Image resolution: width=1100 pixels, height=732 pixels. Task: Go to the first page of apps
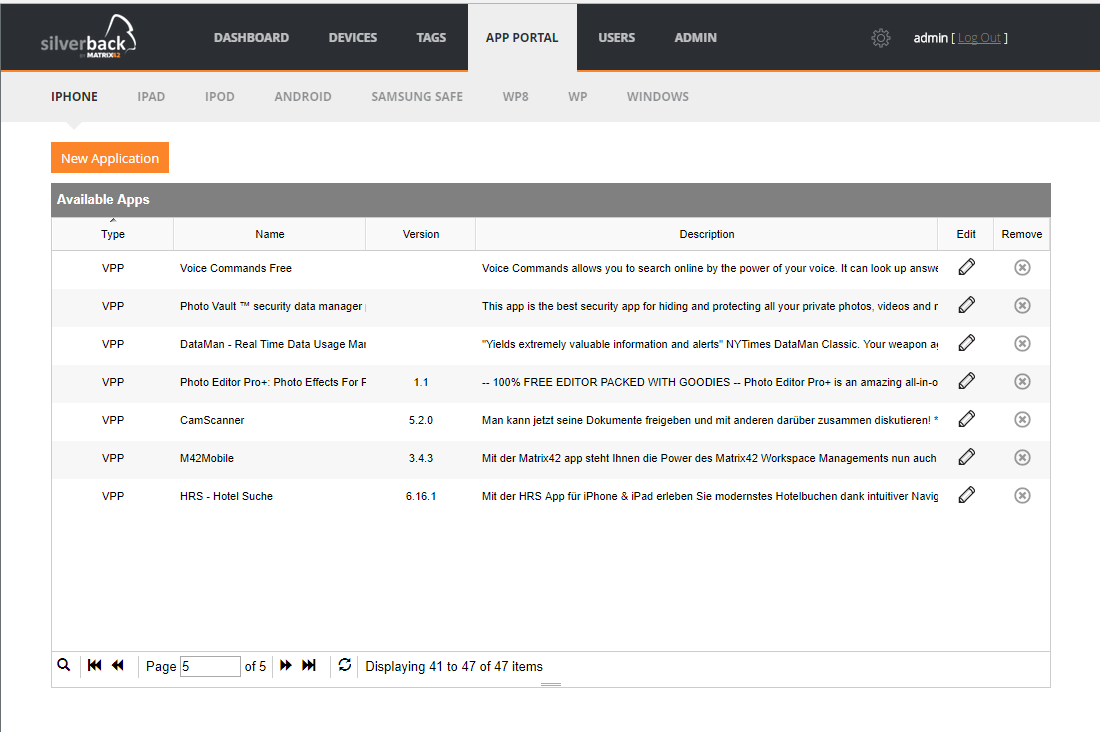[x=95, y=665]
